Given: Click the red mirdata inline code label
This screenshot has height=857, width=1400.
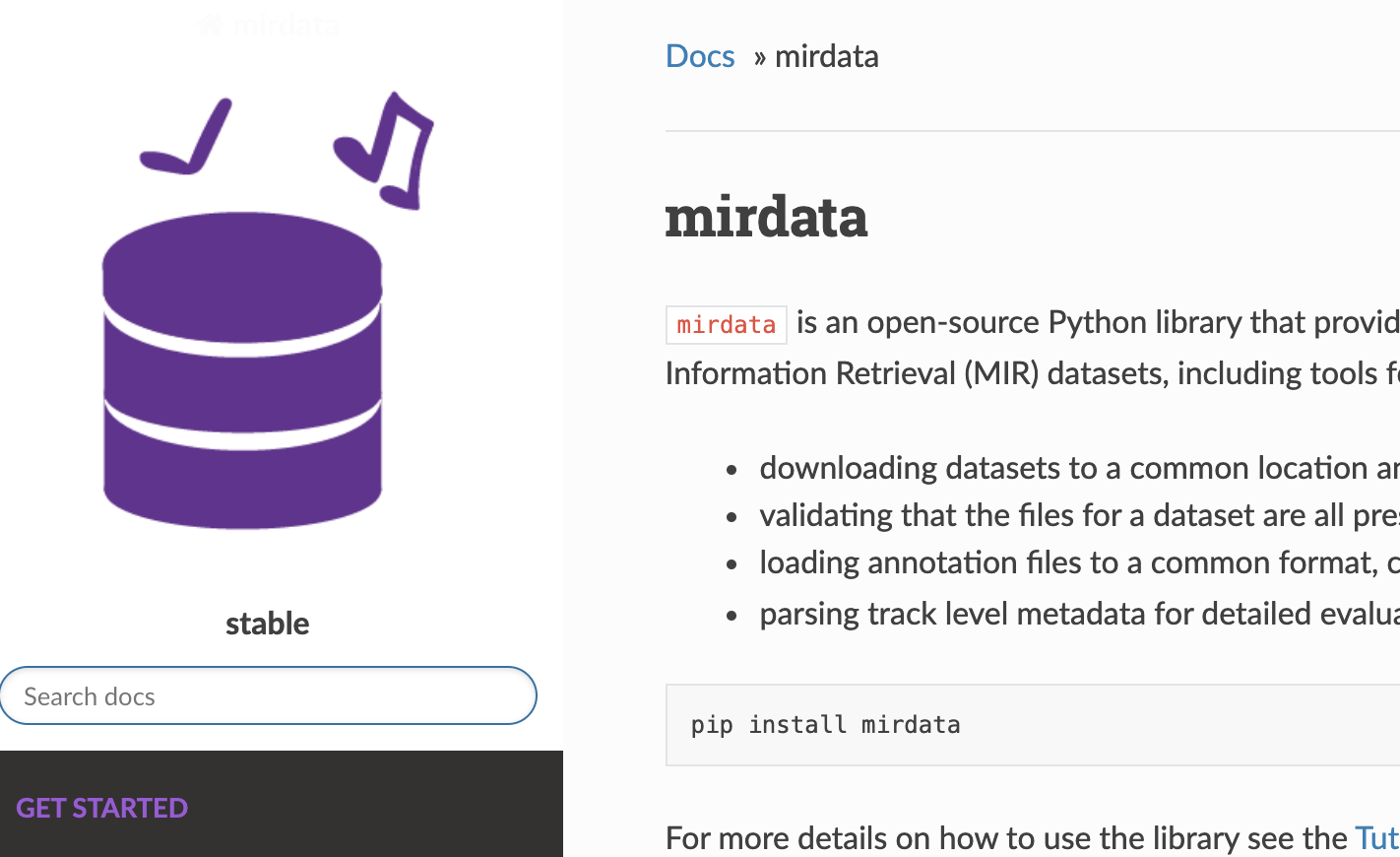Looking at the screenshot, I should click(x=727, y=325).
